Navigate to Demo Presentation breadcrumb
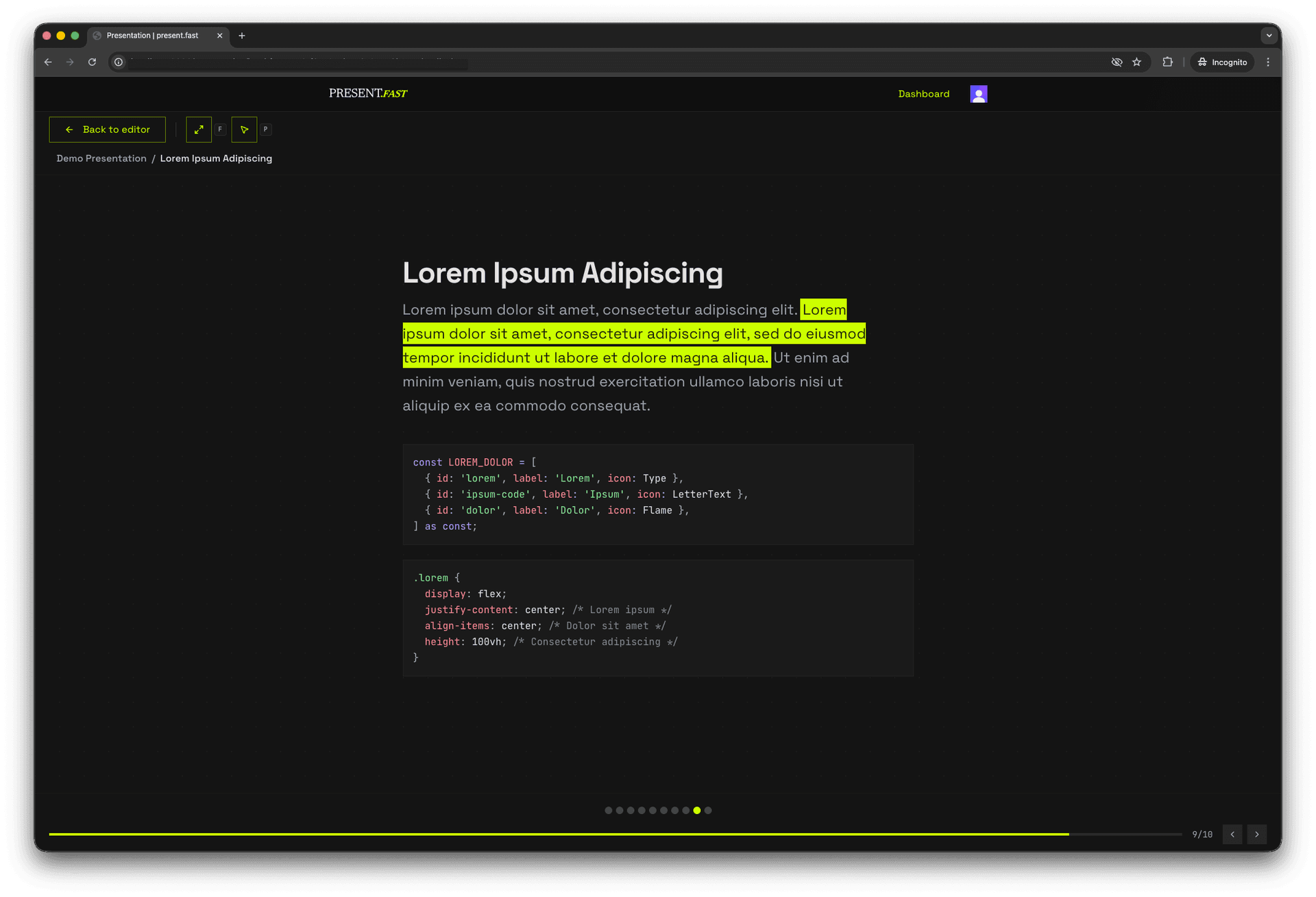This screenshot has height=897, width=1316. pos(101,158)
